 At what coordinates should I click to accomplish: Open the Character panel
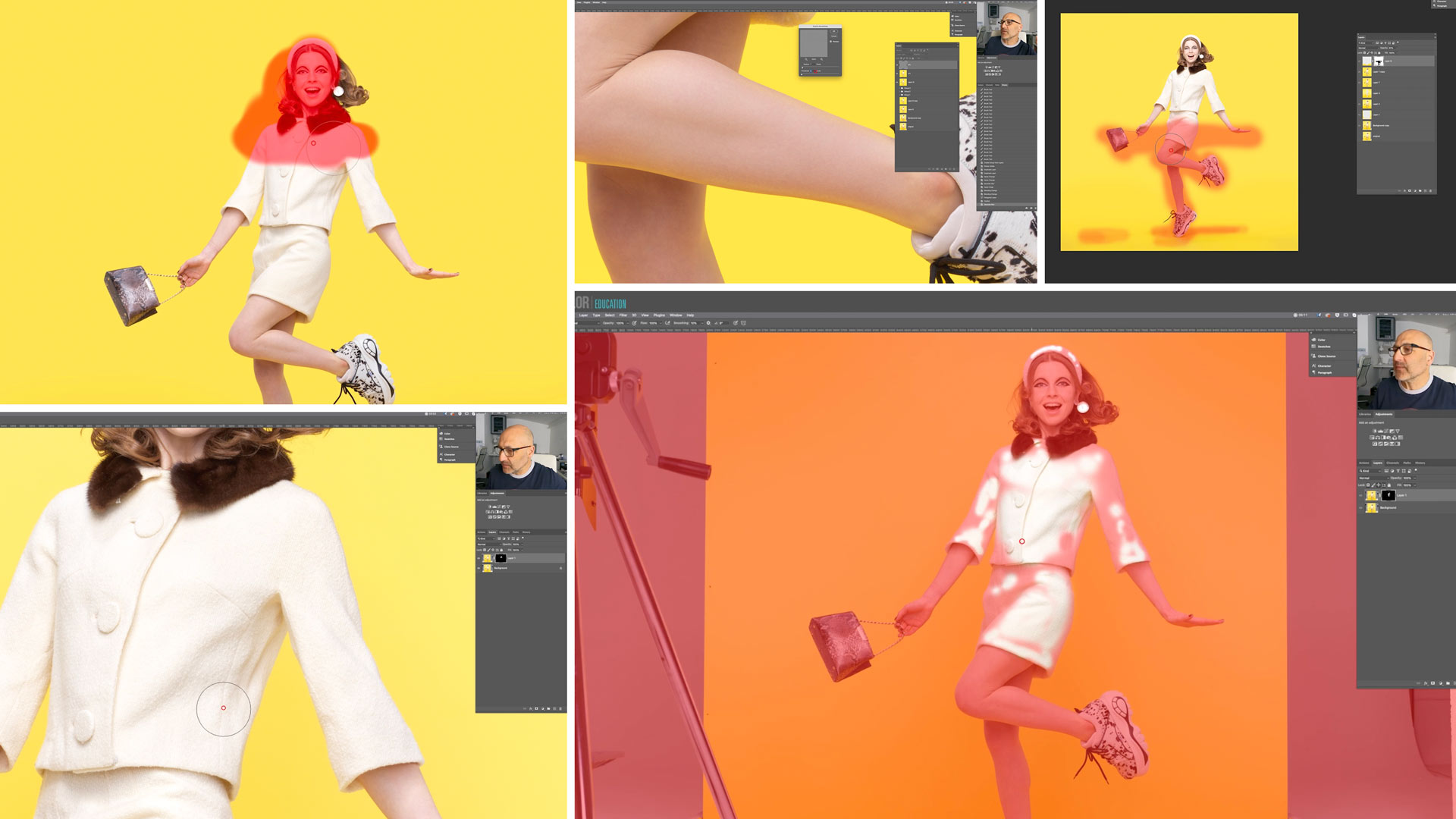click(x=1325, y=366)
